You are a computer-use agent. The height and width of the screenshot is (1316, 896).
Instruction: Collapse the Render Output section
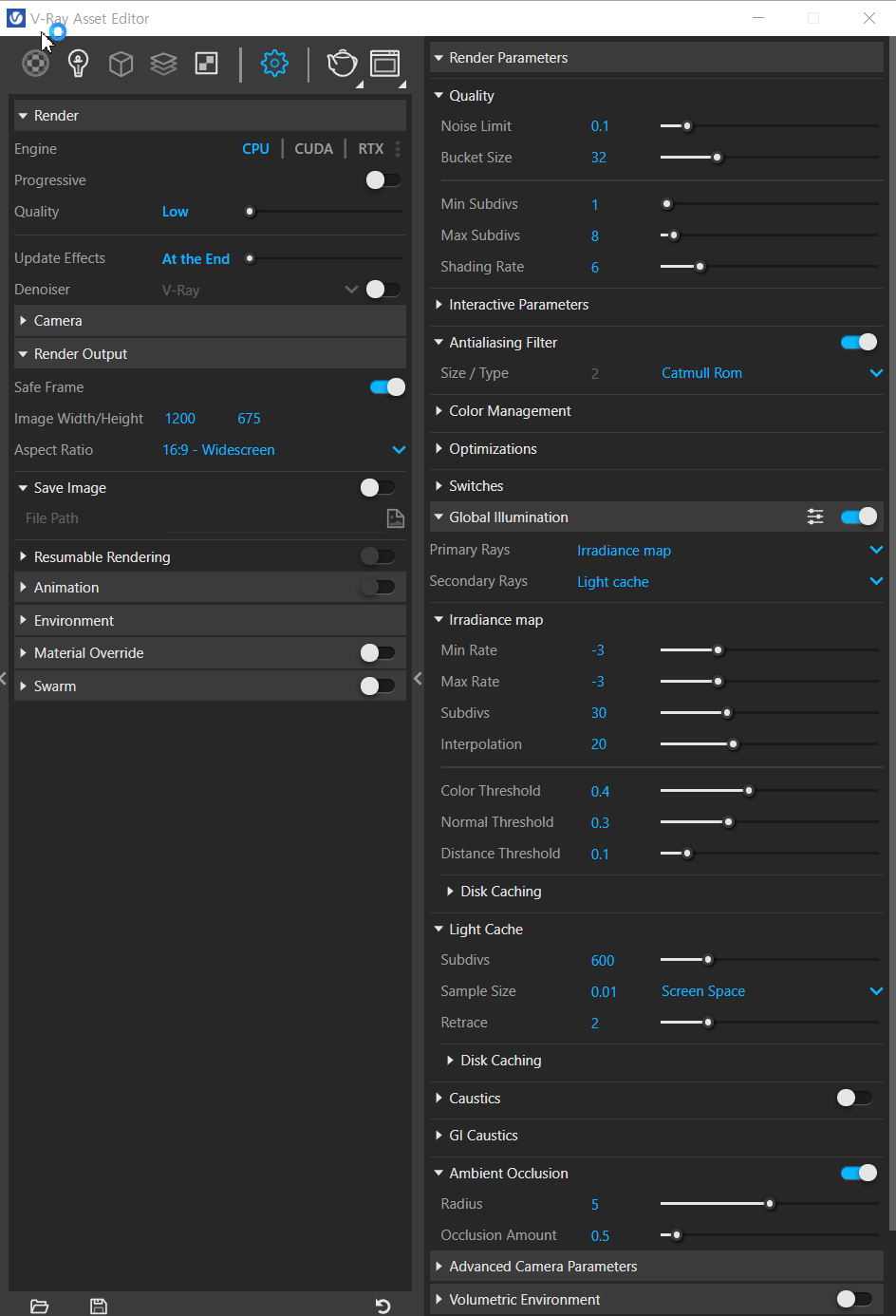210,354
